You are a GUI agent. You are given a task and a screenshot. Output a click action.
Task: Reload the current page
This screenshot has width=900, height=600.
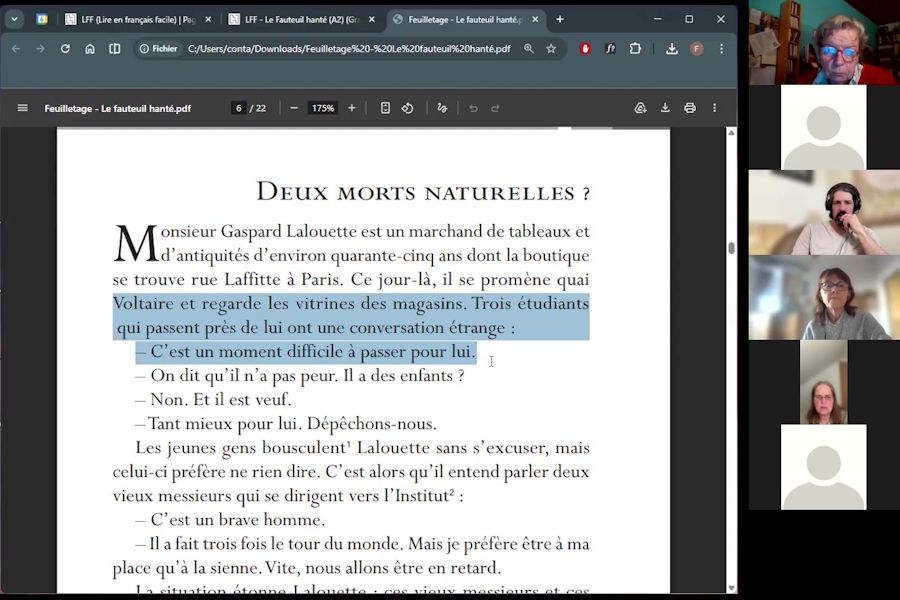[65, 48]
